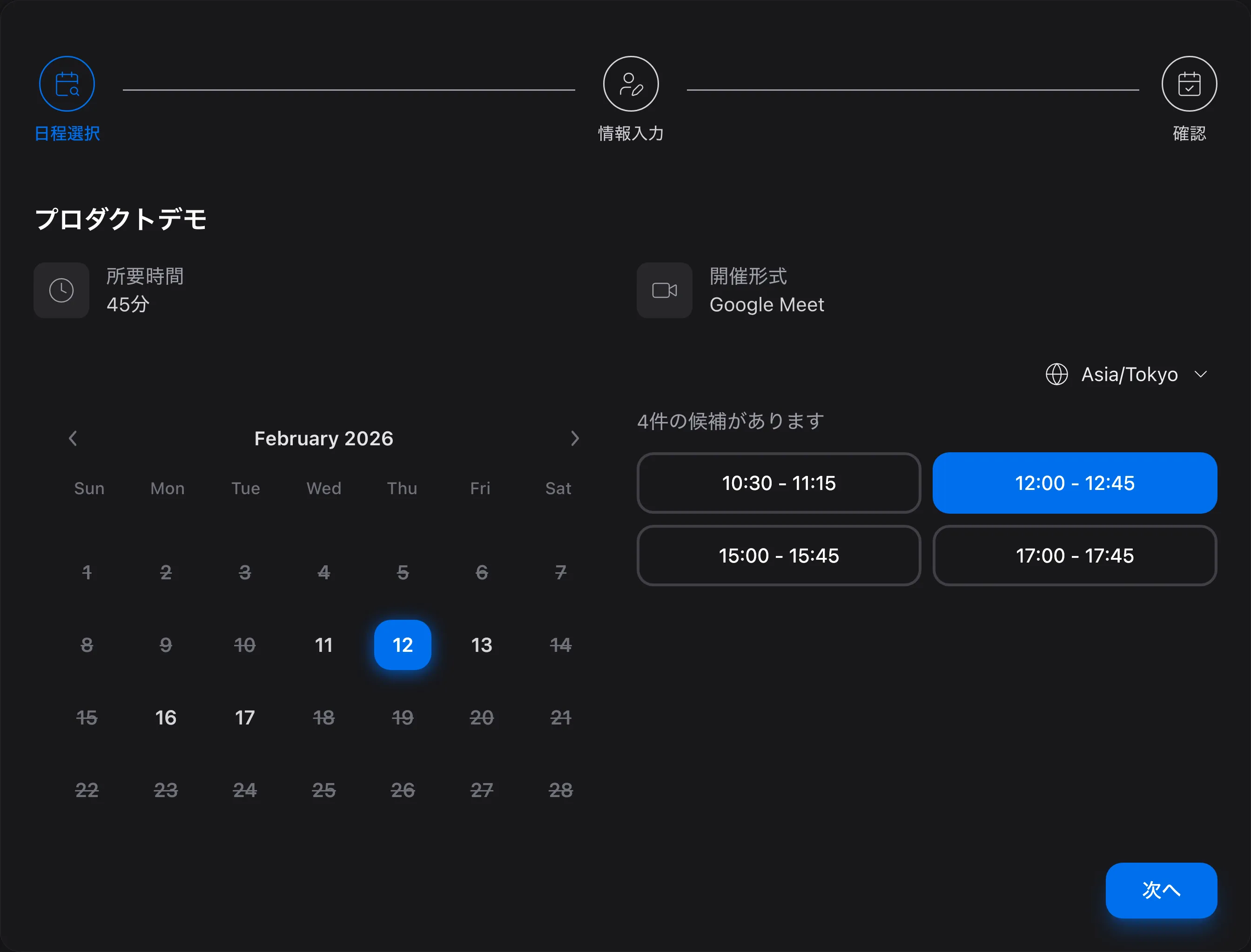Click the 確認 calendar check step icon
The height and width of the screenshot is (952, 1251).
point(1189,84)
